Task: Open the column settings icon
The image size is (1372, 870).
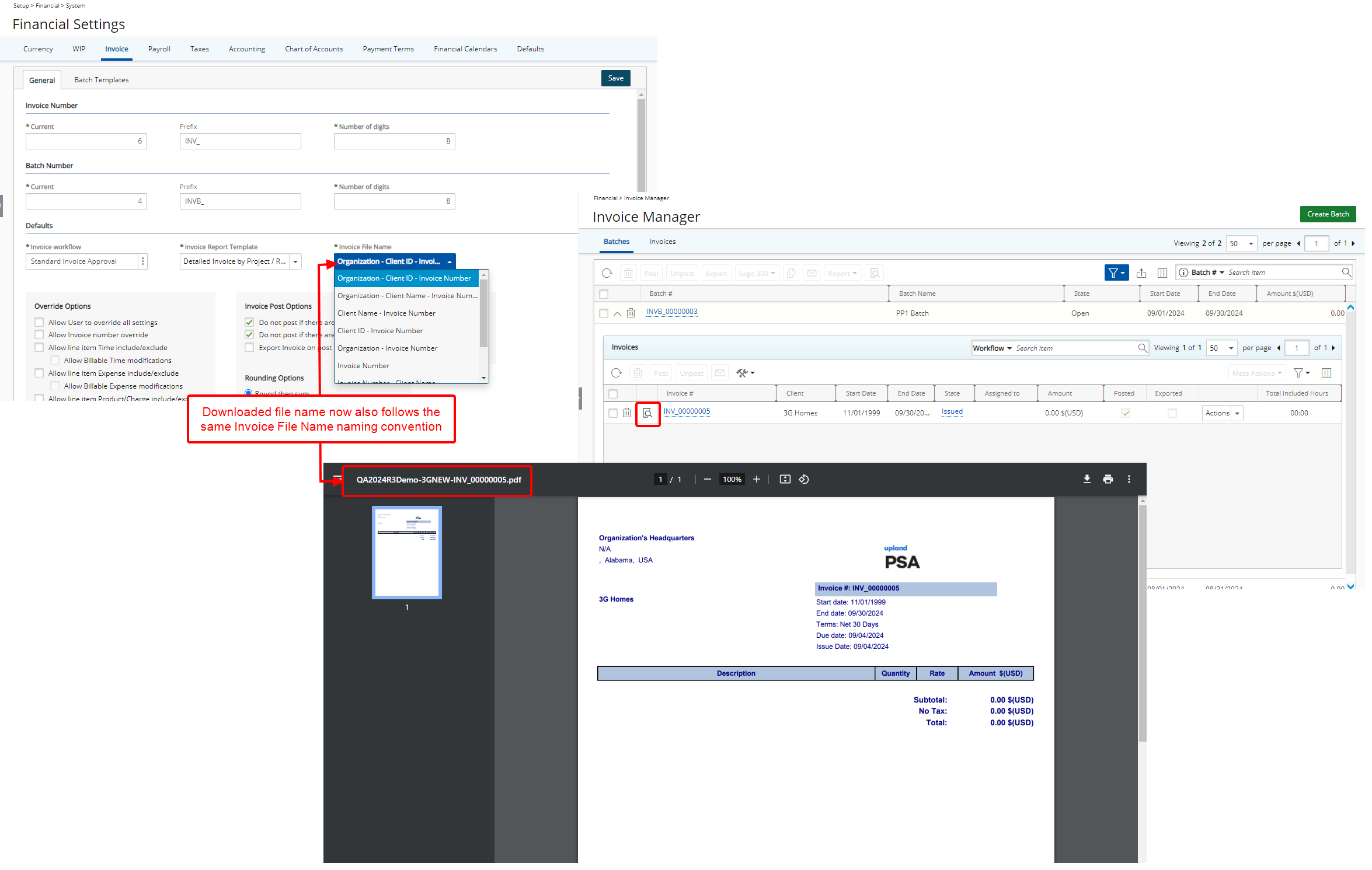Action: pyautogui.click(x=1162, y=272)
